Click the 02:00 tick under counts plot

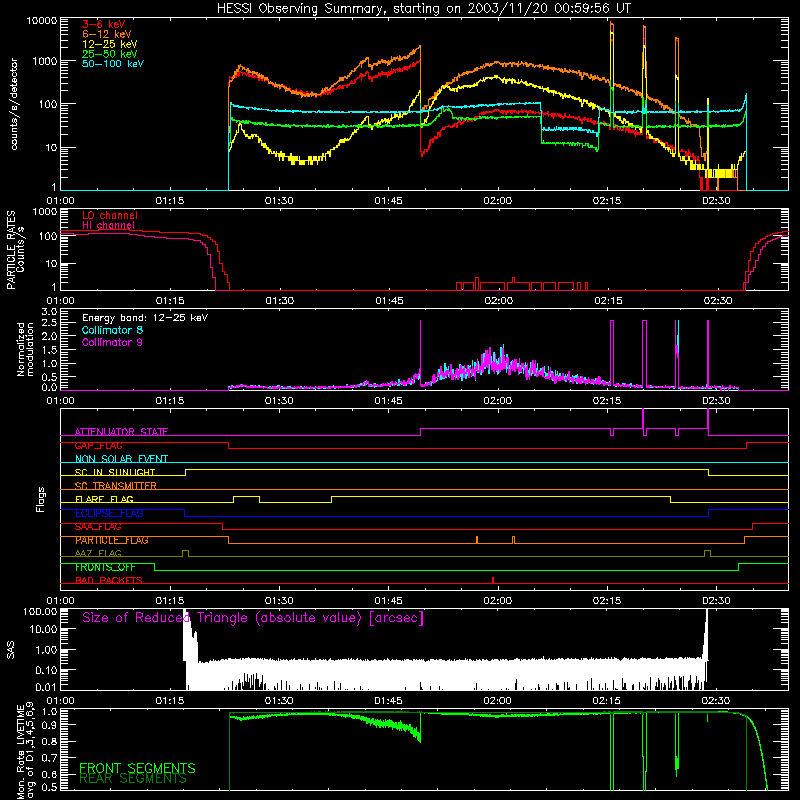[497, 201]
